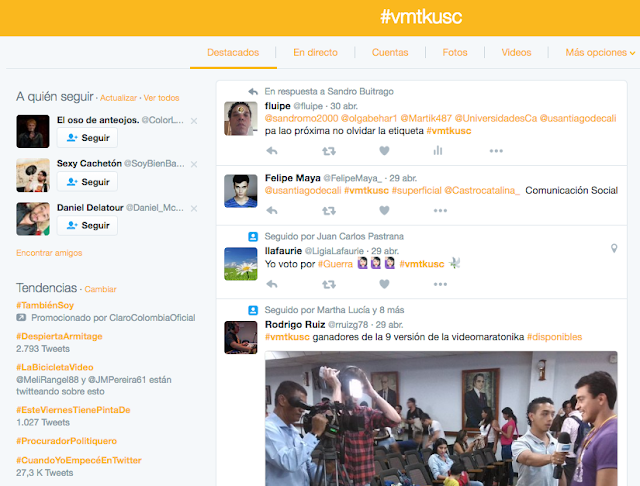This screenshot has height=486, width=640.
Task: Click 'Promocionado por ClaroColombiaOficial' text
Action: [x=113, y=318]
